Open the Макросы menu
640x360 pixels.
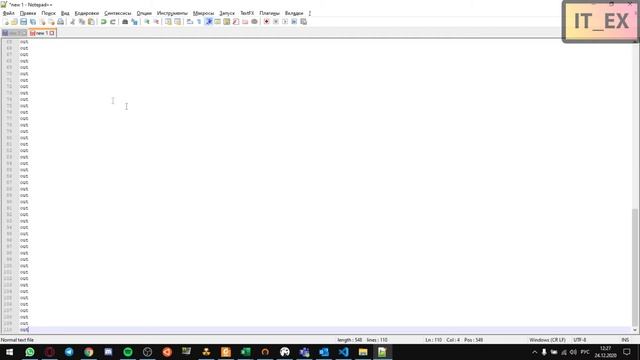pos(203,13)
